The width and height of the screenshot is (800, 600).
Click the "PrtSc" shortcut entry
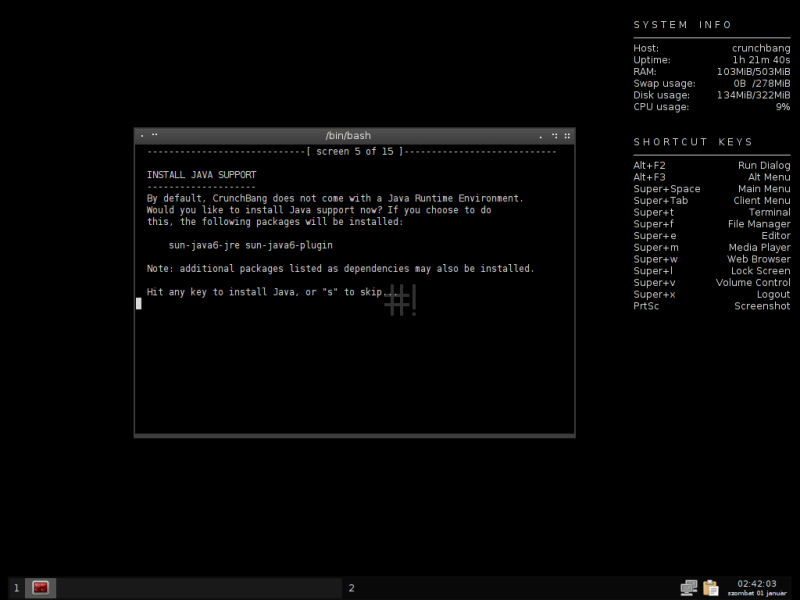click(646, 306)
